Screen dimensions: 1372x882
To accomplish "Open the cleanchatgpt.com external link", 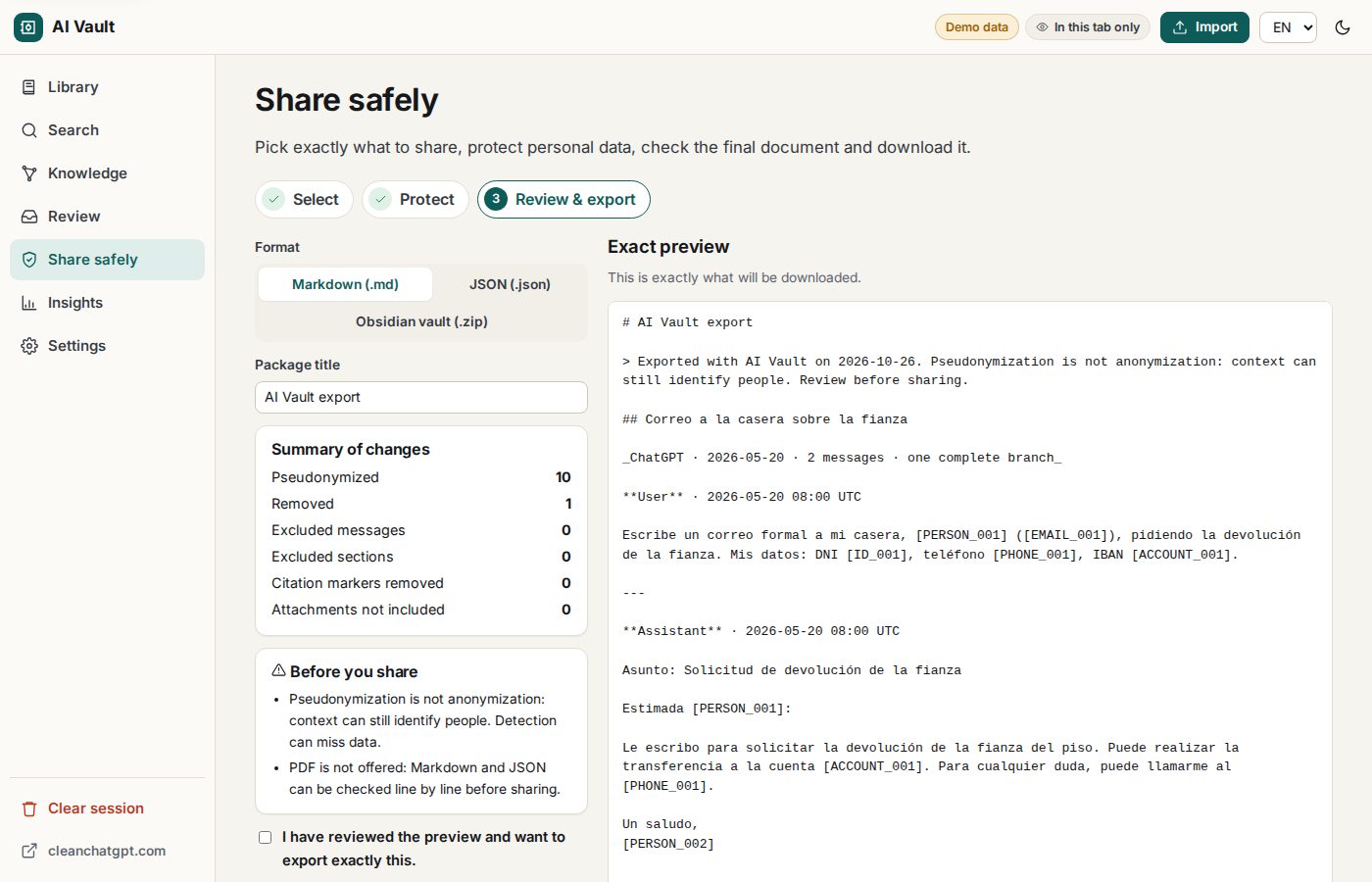I will [x=94, y=851].
